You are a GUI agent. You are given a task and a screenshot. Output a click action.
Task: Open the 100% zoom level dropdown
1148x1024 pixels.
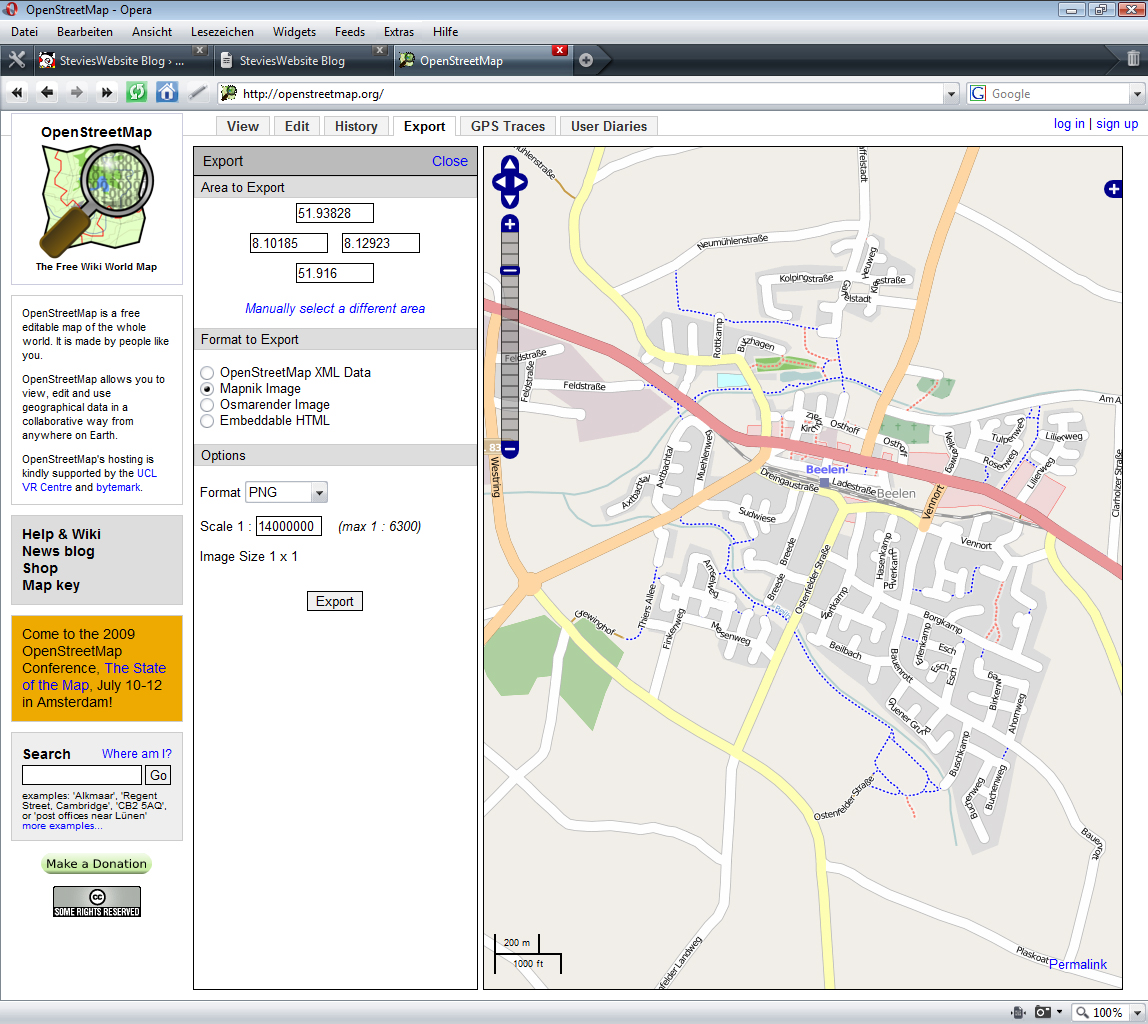click(1136, 1013)
